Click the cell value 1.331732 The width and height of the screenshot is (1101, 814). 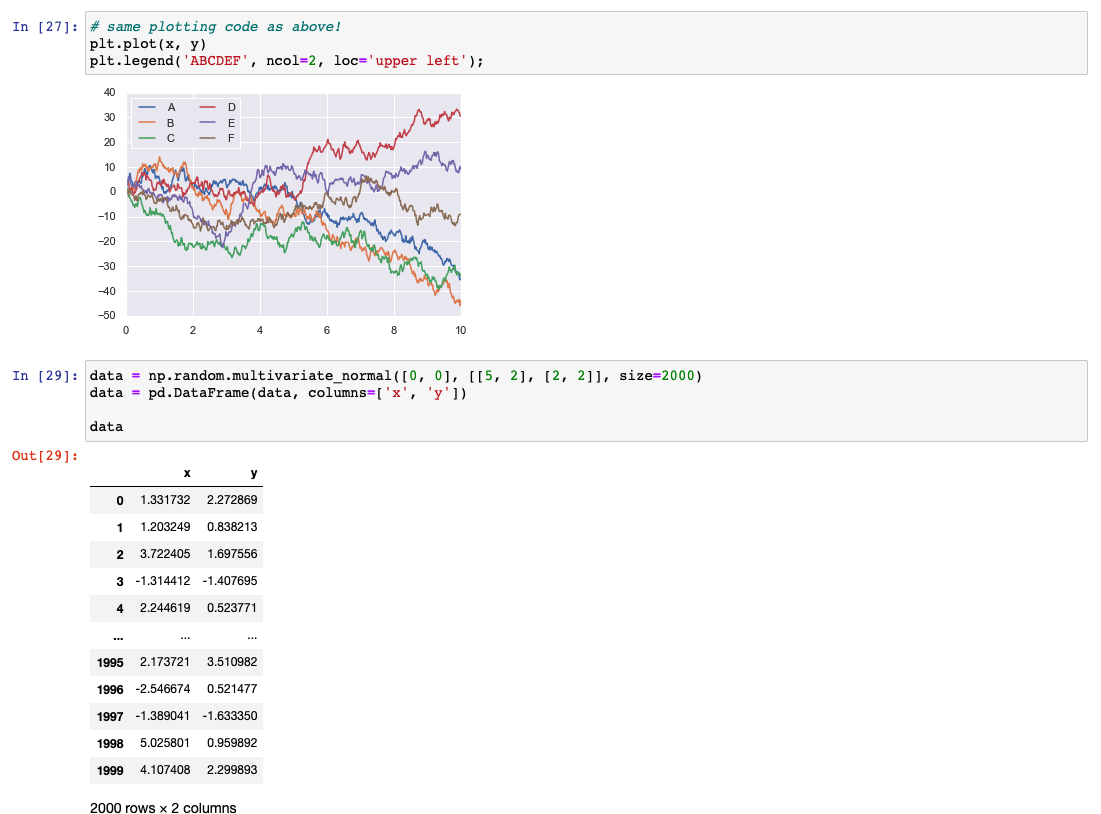165,500
